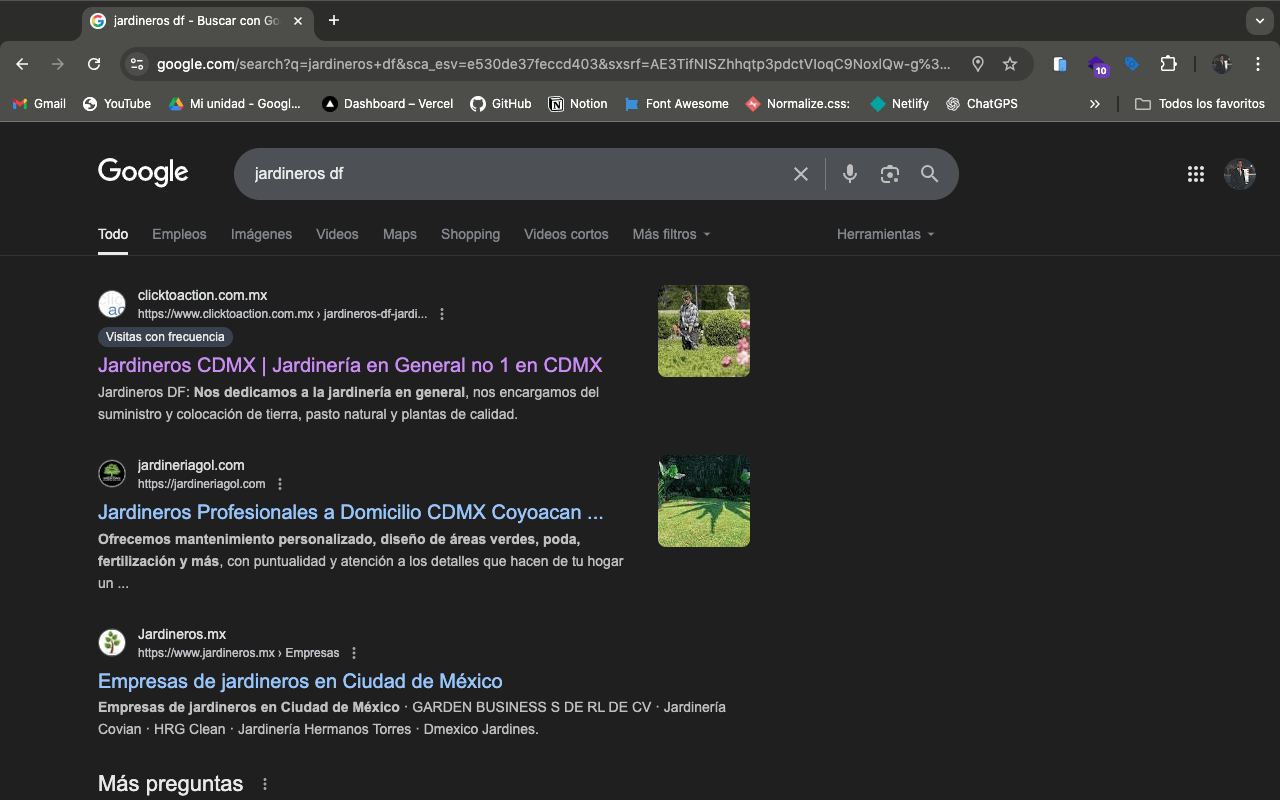Screen dimensions: 1280x800
Task: Click the Visitas con frecuencia chip
Action: click(x=166, y=337)
